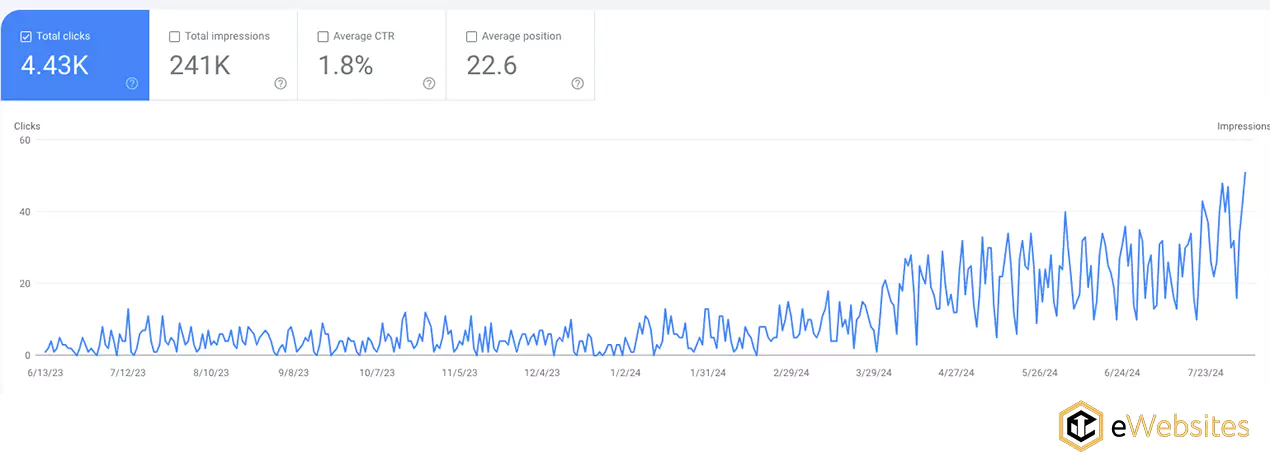Click the 6/13/23 date label
The height and width of the screenshot is (461, 1270).
[44, 373]
